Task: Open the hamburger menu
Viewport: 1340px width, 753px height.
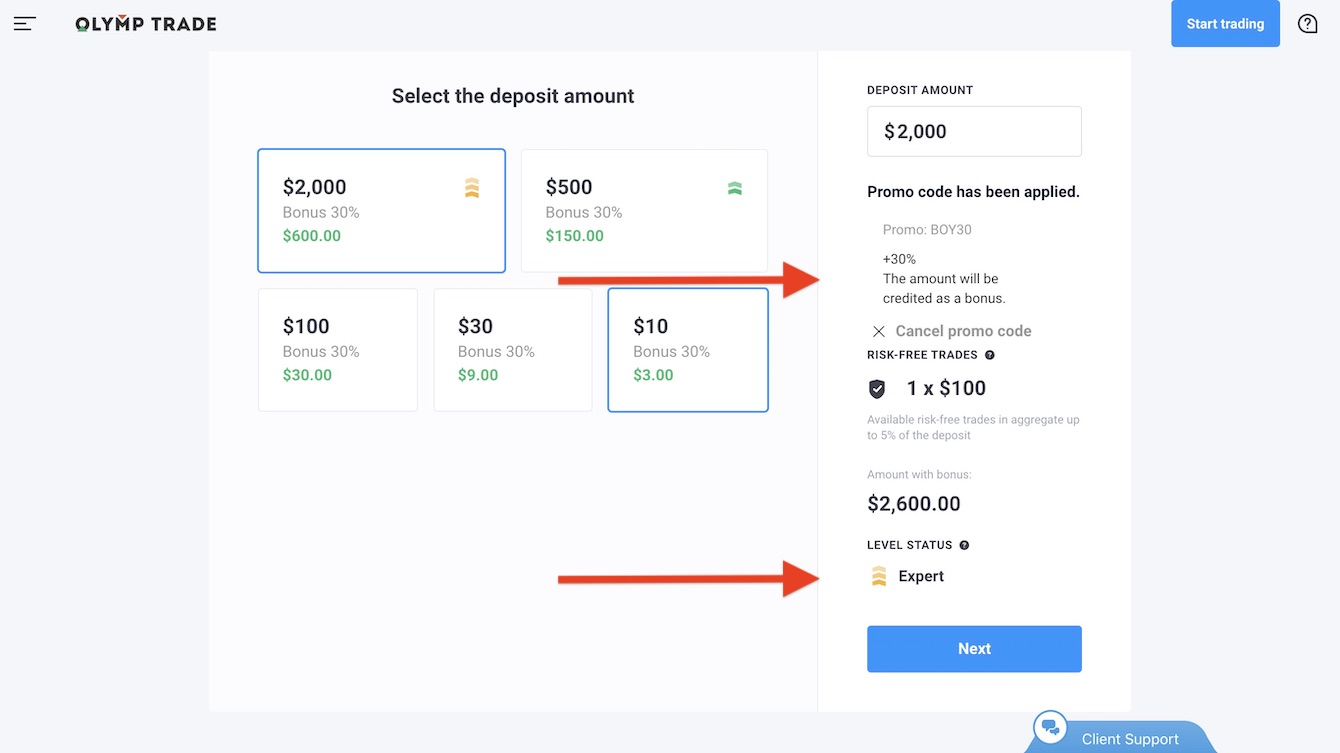Action: [25, 24]
